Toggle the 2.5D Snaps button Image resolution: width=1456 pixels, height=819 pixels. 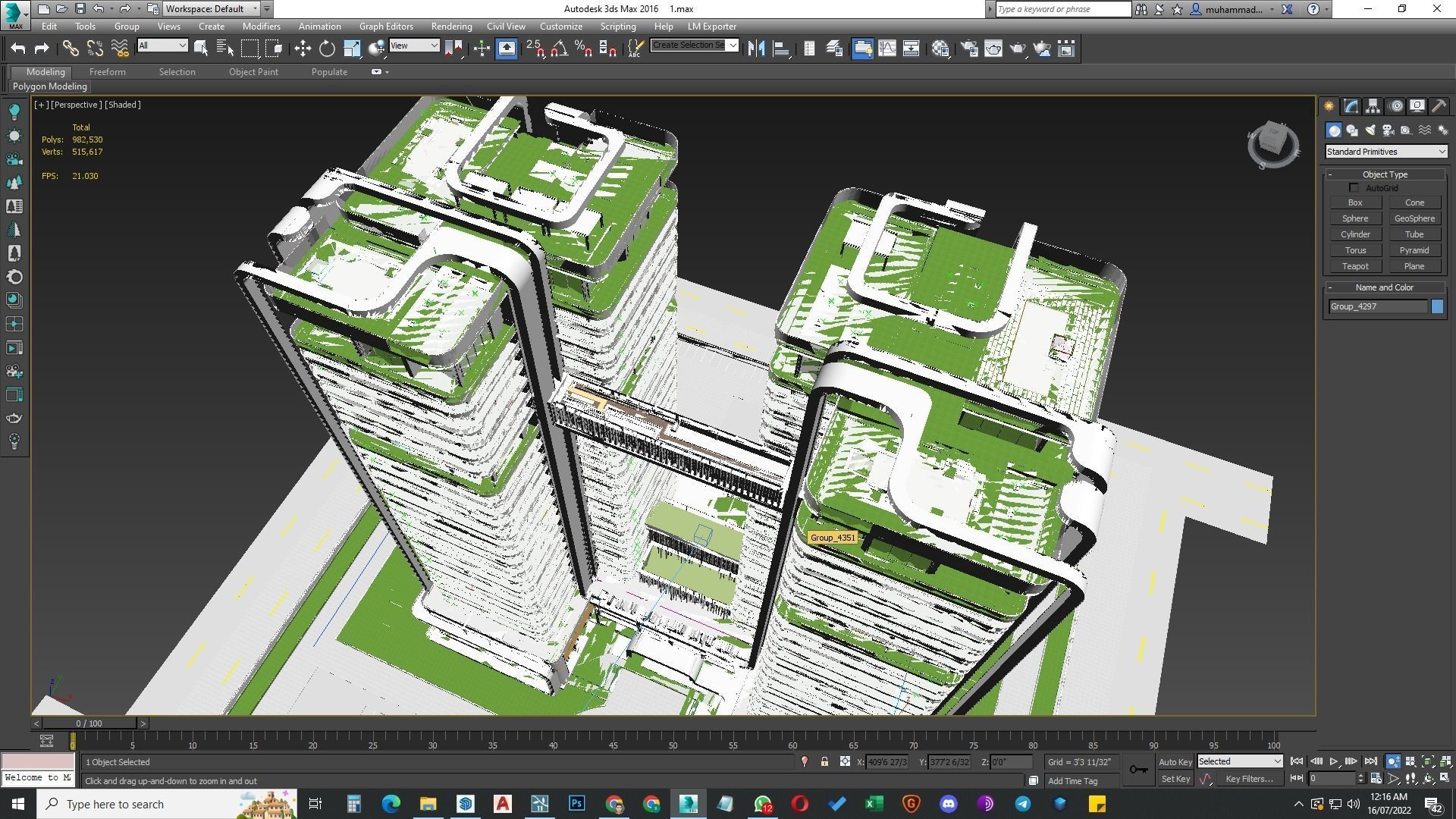pyautogui.click(x=535, y=49)
